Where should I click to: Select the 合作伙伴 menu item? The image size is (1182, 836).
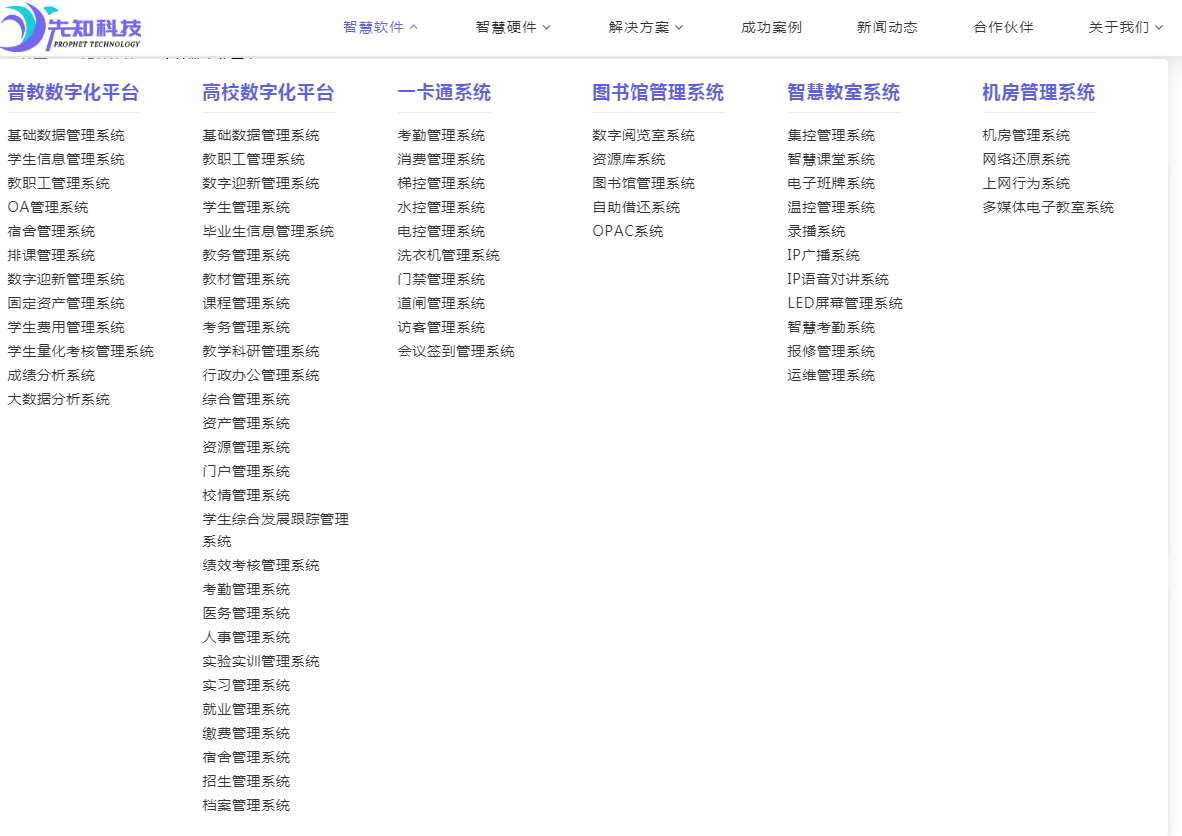point(1003,27)
